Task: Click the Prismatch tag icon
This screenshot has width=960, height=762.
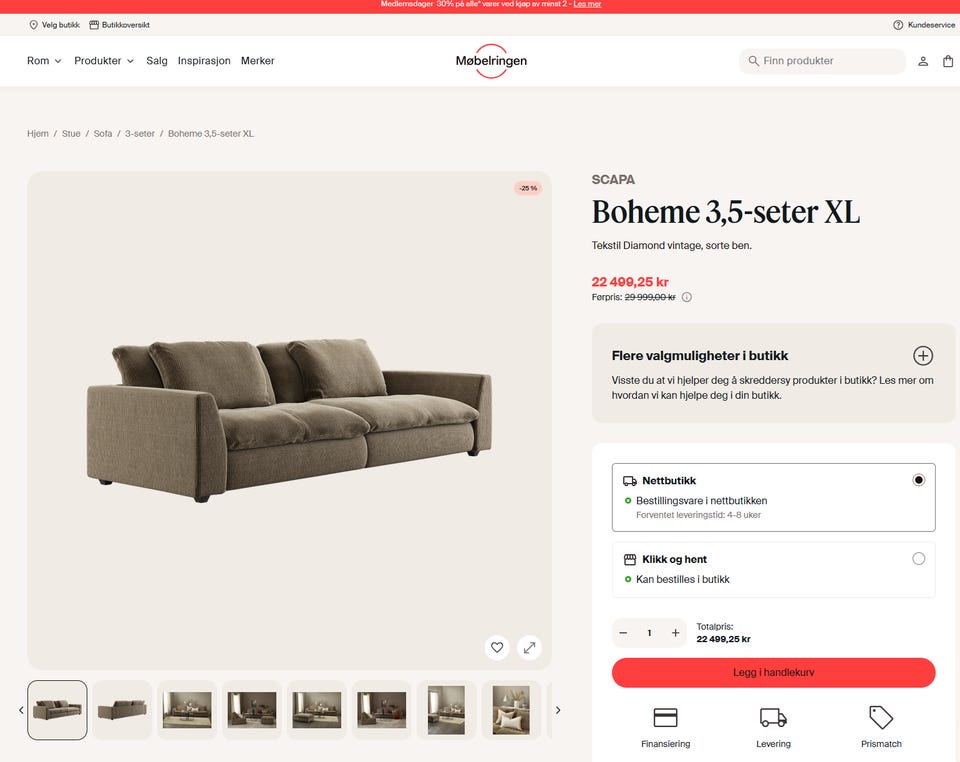Action: [x=881, y=717]
